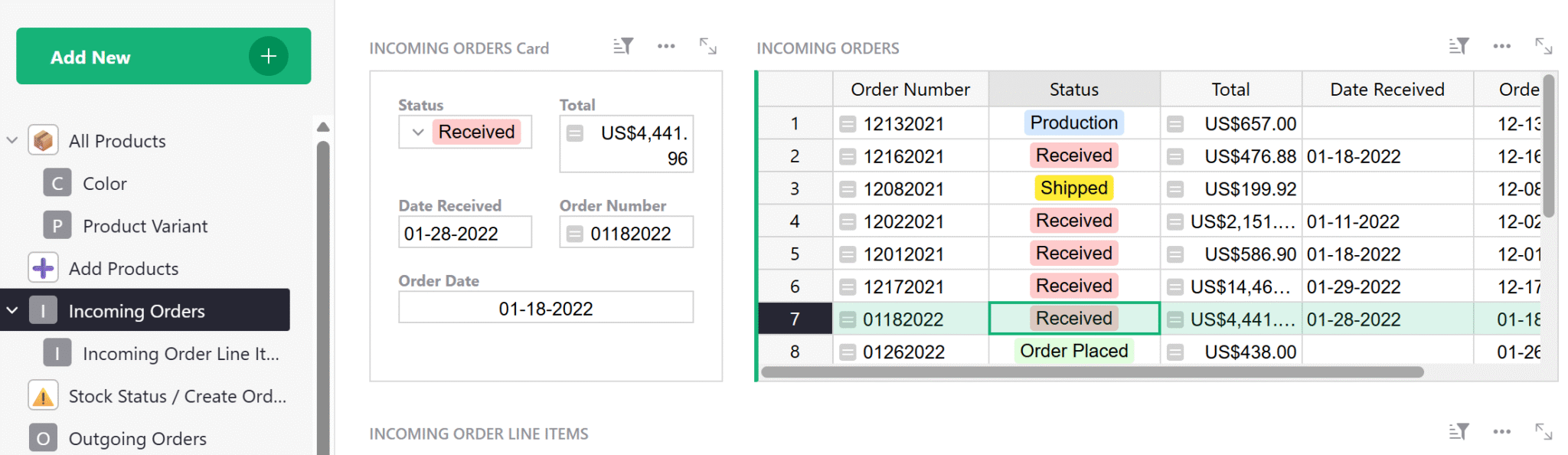1568x455 pixels.
Task: Click the record icon in card Total field
Action: point(575,133)
